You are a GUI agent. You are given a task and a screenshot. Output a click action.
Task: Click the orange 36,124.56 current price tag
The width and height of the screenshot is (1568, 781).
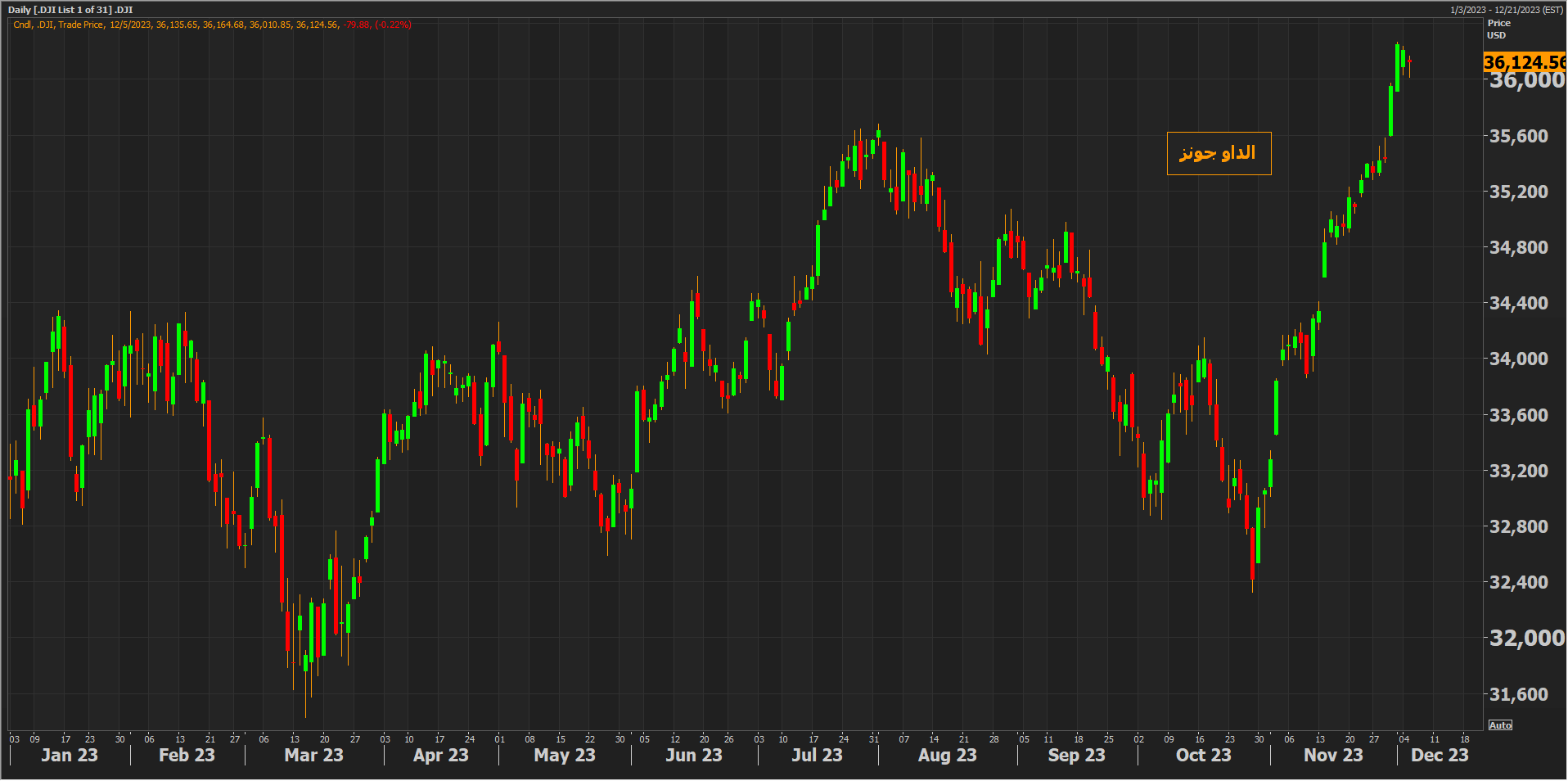(1524, 62)
